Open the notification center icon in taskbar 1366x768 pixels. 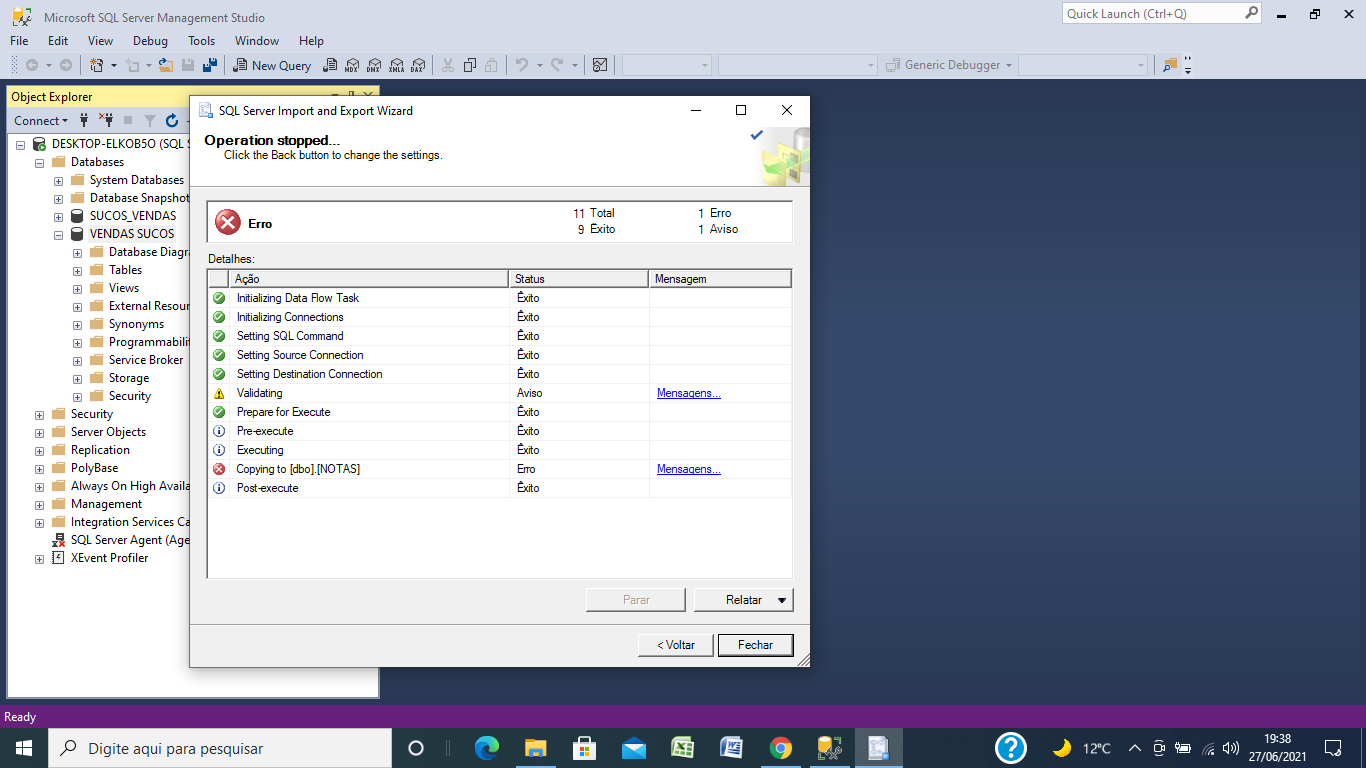click(x=1332, y=748)
